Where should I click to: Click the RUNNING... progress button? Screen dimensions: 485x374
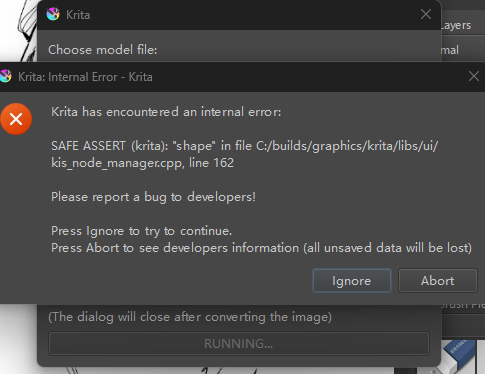[239, 343]
